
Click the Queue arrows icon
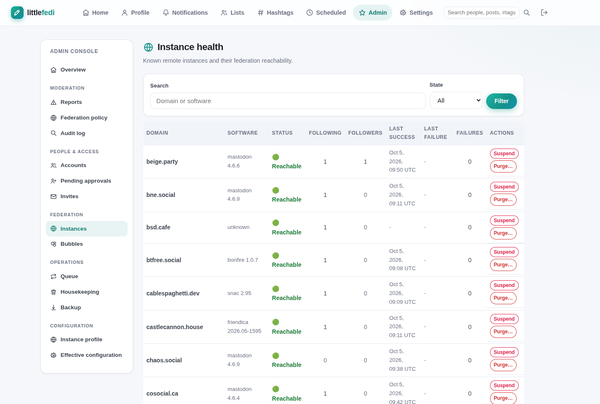coord(54,276)
